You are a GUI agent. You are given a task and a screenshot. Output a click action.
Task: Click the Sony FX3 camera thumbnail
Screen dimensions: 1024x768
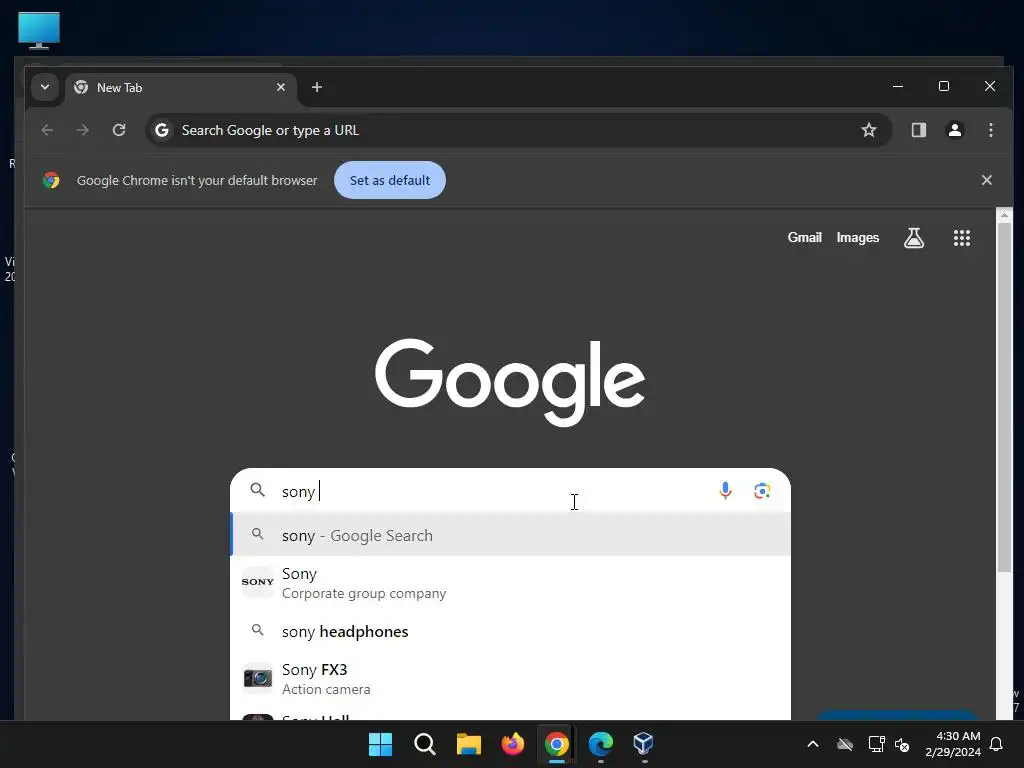pos(258,679)
